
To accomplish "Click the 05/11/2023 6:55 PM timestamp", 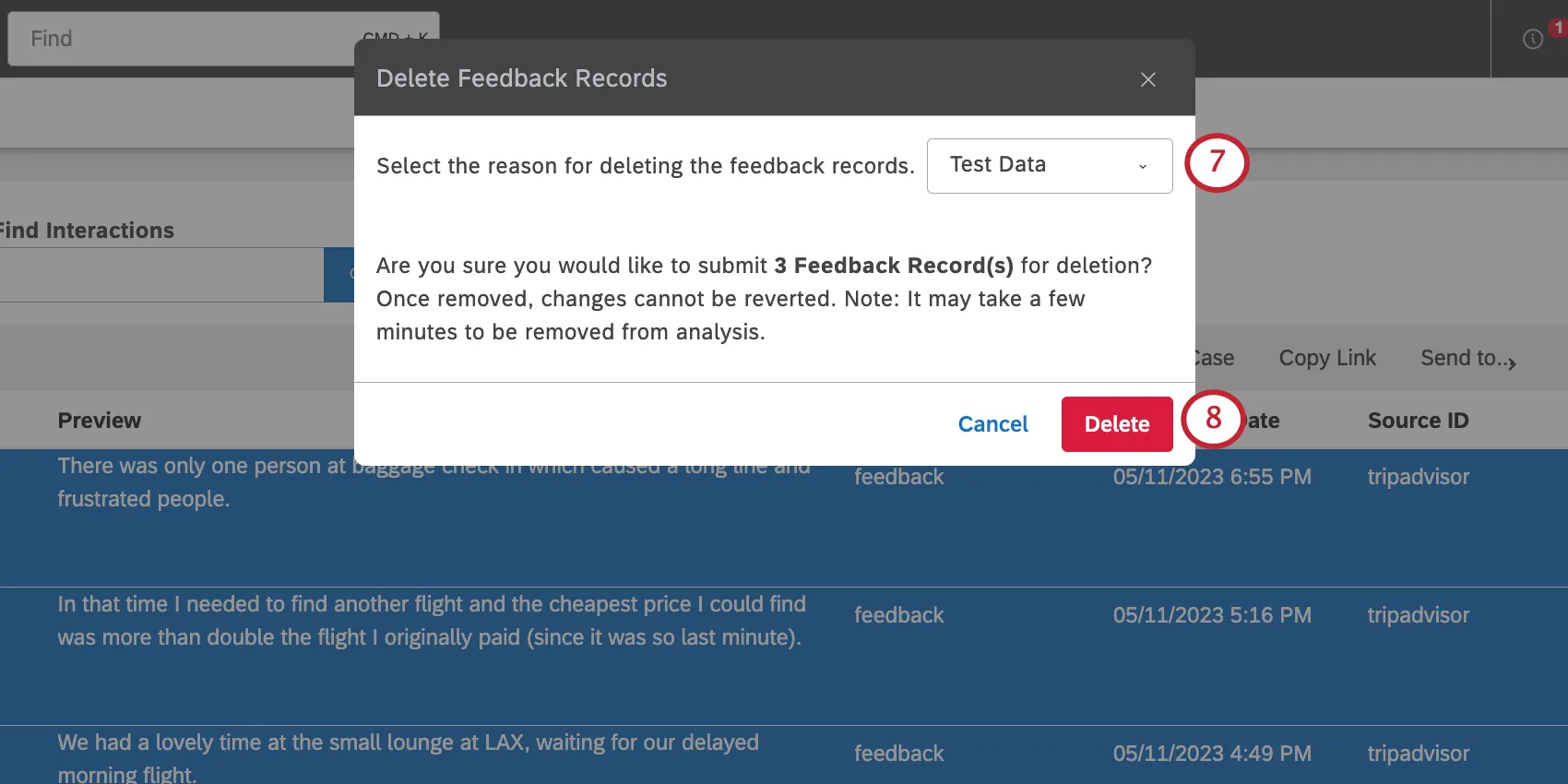I will point(1212,477).
